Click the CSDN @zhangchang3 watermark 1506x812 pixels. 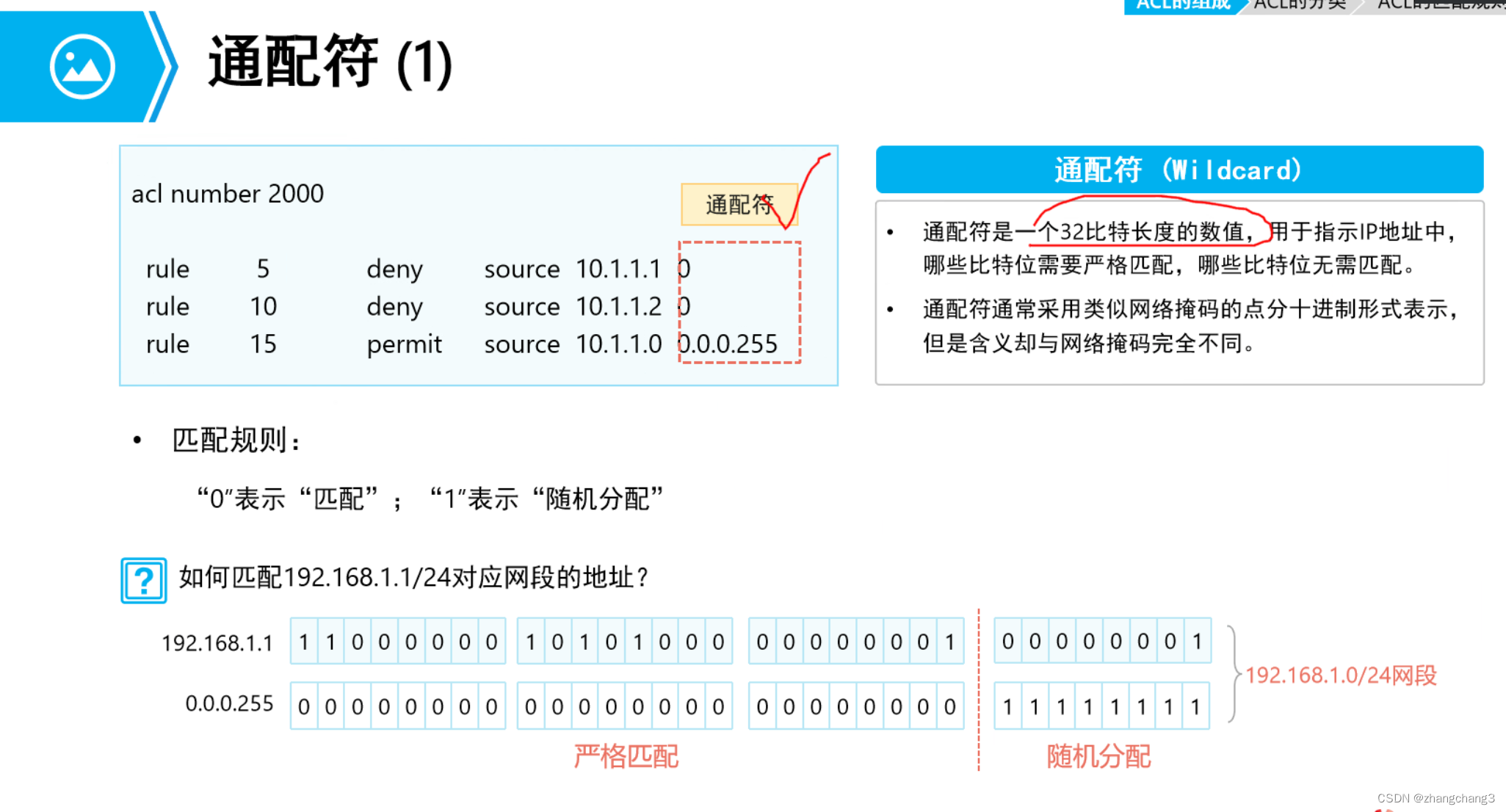(x=1436, y=798)
